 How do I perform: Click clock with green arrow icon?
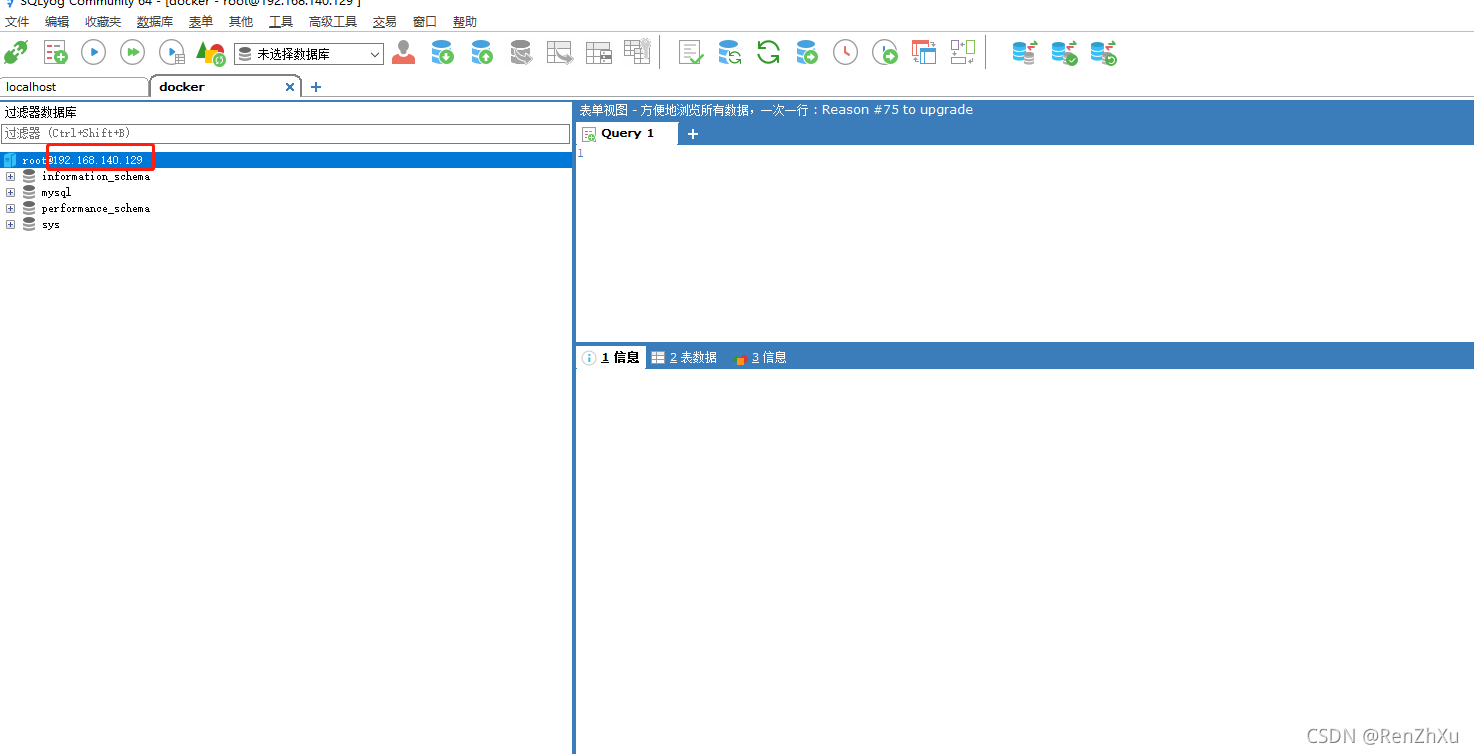tap(885, 52)
